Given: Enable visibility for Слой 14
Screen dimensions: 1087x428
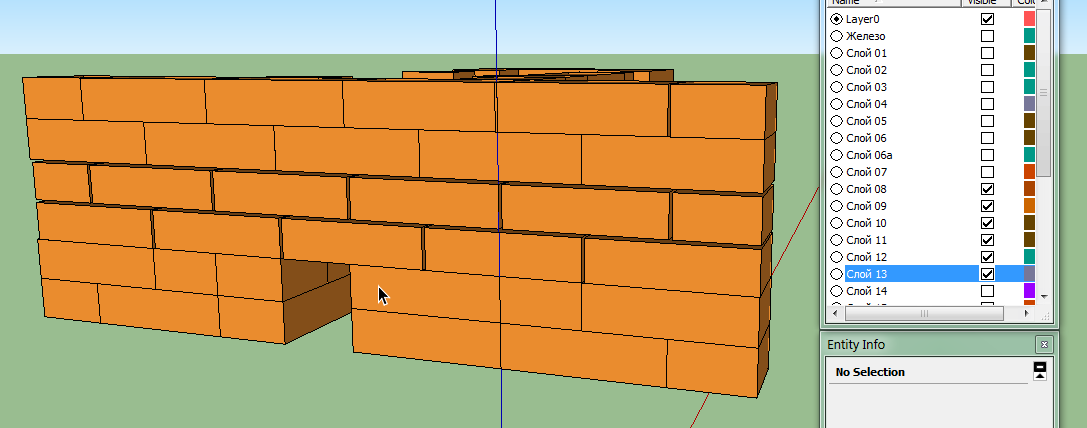Looking at the screenshot, I should [x=987, y=291].
